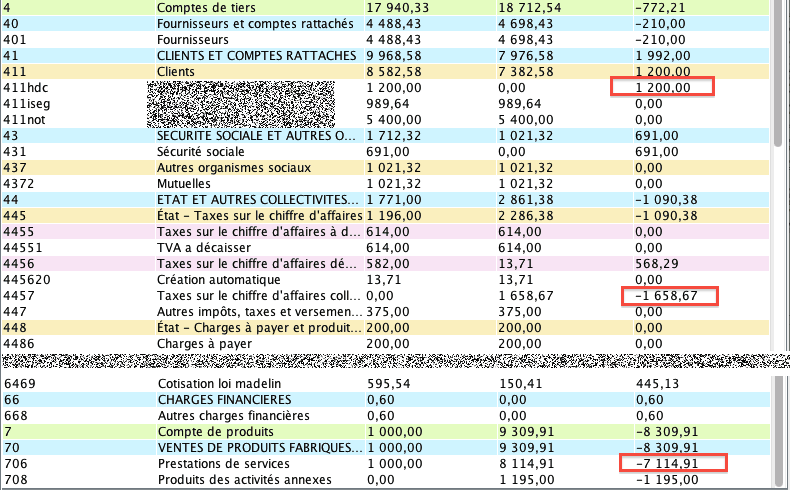Select "VENTES DE PRODUITS FABRIQUES..." label
This screenshot has height=490, width=790.
pos(260,448)
